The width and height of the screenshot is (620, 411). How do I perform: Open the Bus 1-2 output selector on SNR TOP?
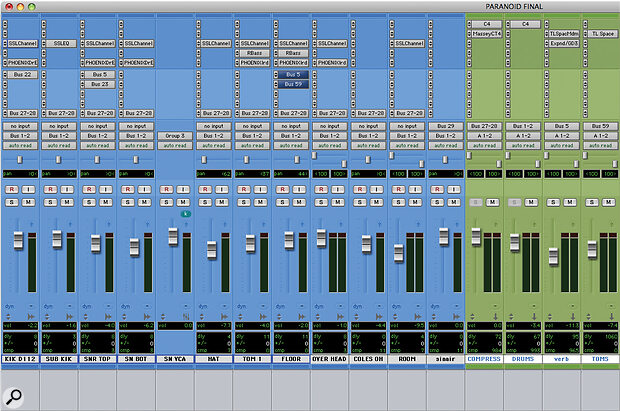[x=98, y=136]
